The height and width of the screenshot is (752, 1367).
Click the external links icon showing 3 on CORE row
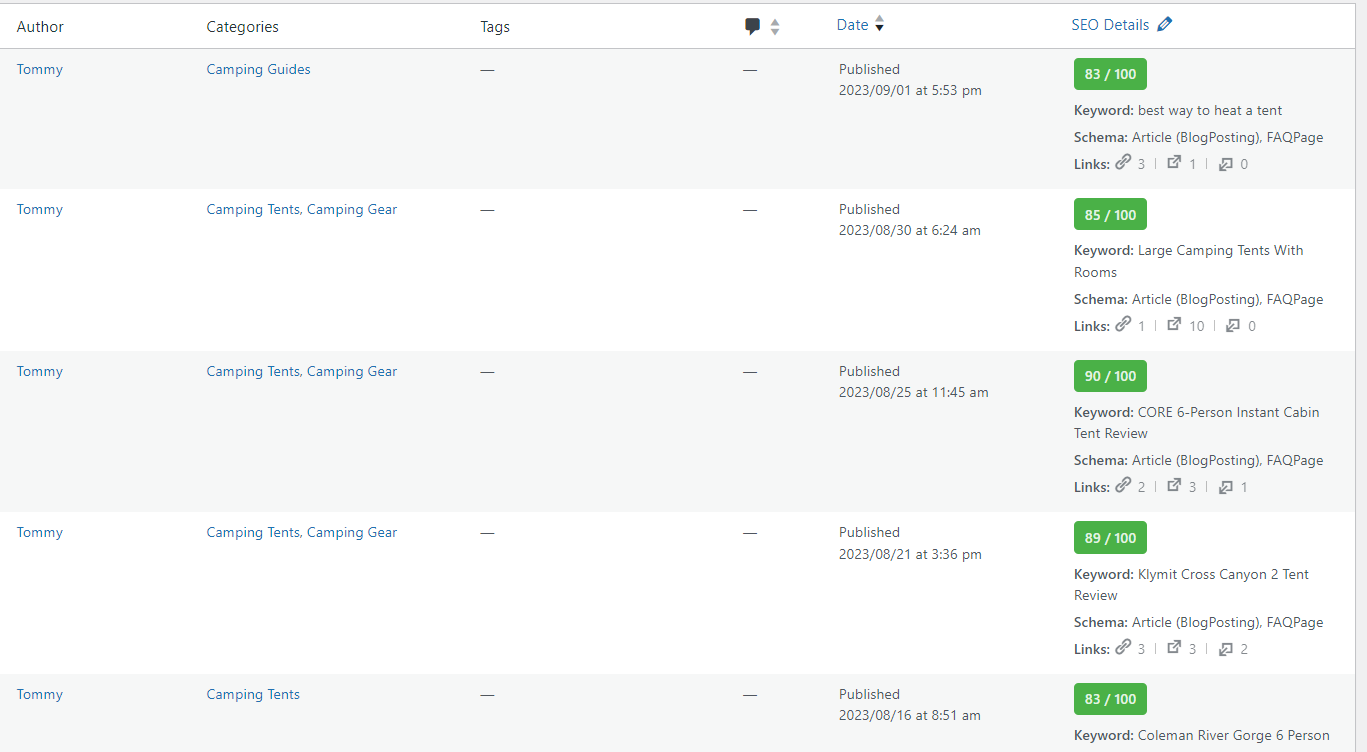click(1176, 486)
